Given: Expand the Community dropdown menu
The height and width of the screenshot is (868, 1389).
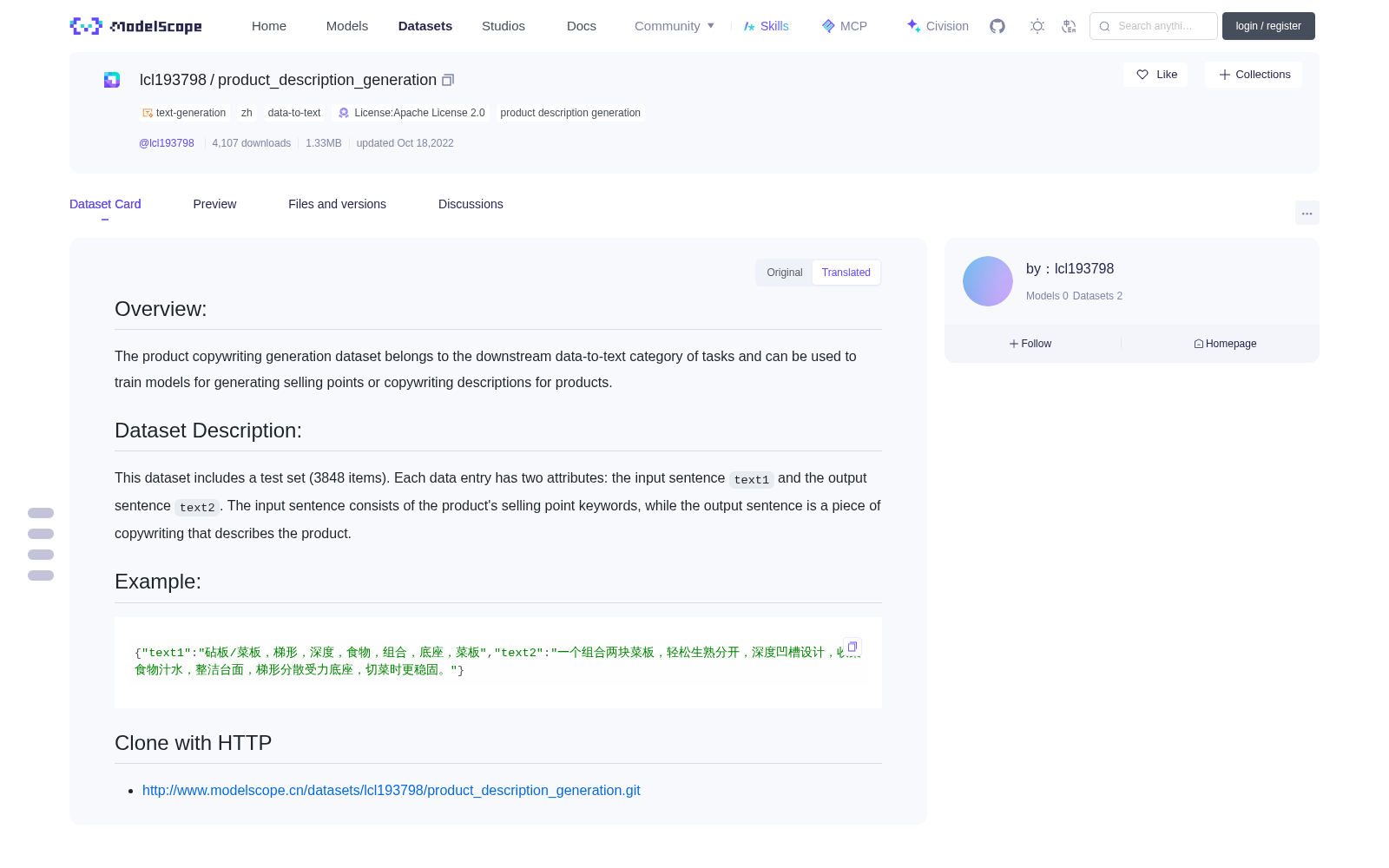Looking at the screenshot, I should [675, 26].
